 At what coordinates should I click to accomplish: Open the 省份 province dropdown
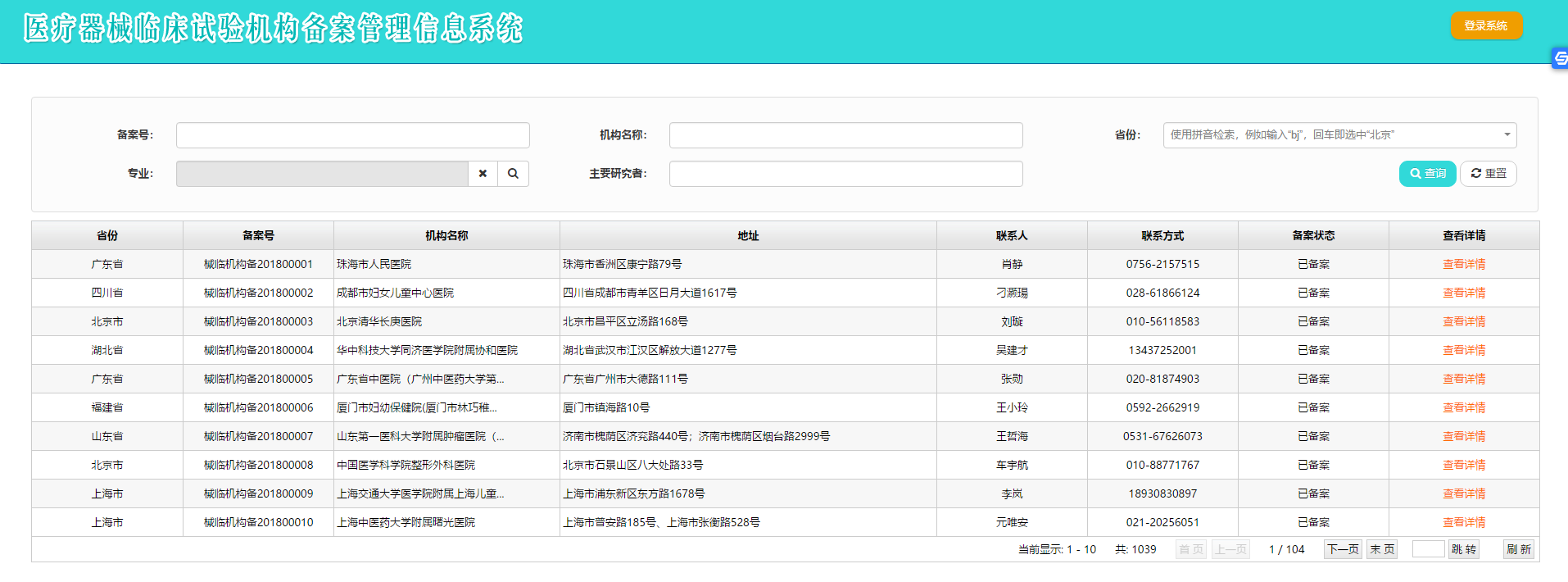tap(1339, 135)
